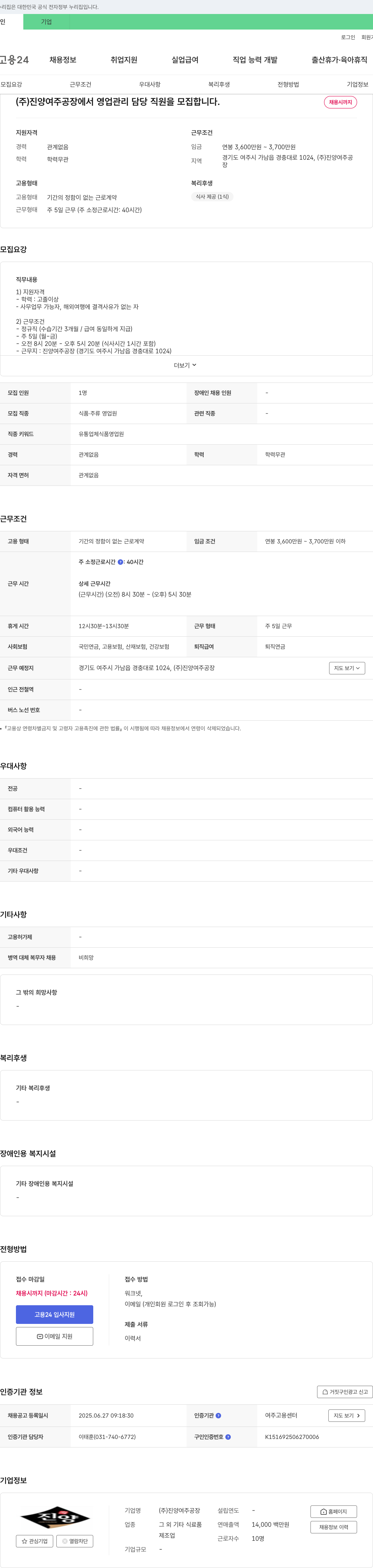
Task: Click the 로그인 link
Action: click(x=348, y=38)
